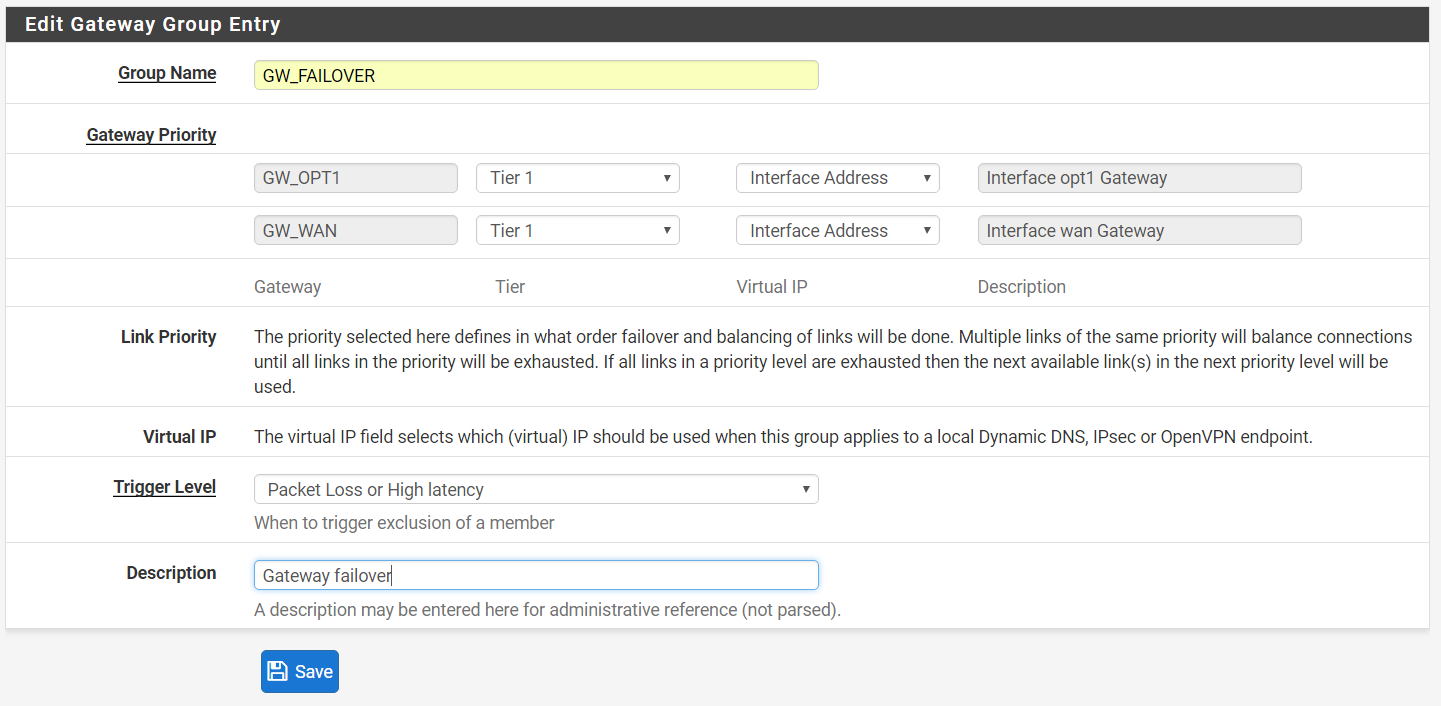Open the Trigger Level dropdown
Screen dimensions: 1441x706
point(536,489)
